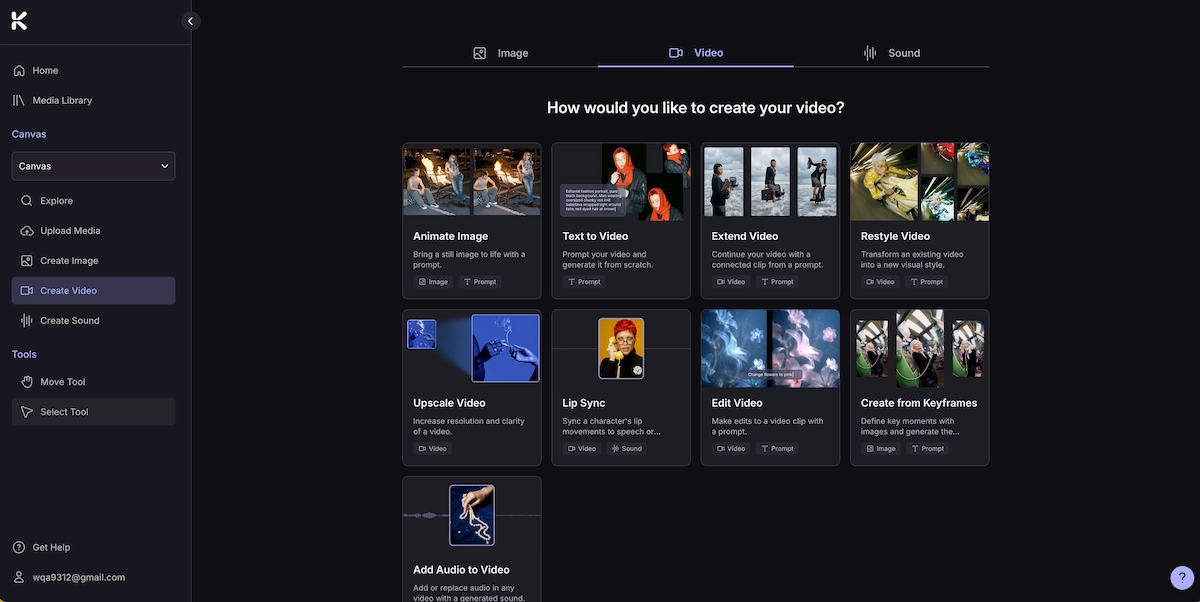Open Get Help question icon
The height and width of the screenshot is (602, 1200).
pos(19,548)
